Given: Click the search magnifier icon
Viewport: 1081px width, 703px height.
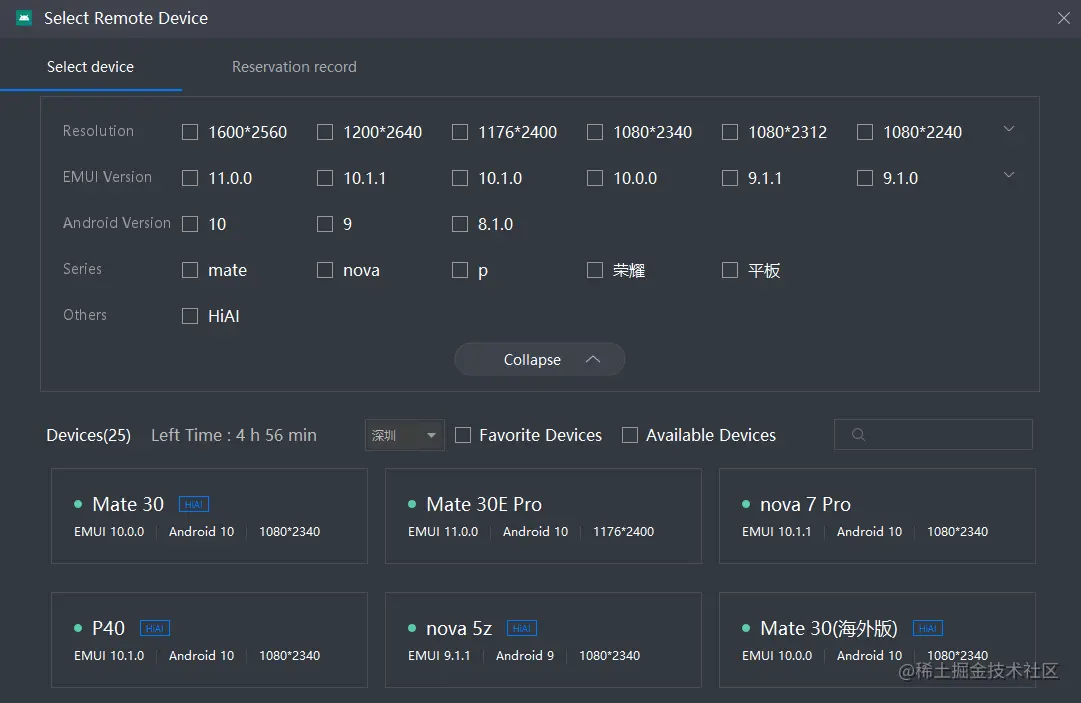Looking at the screenshot, I should click(858, 434).
